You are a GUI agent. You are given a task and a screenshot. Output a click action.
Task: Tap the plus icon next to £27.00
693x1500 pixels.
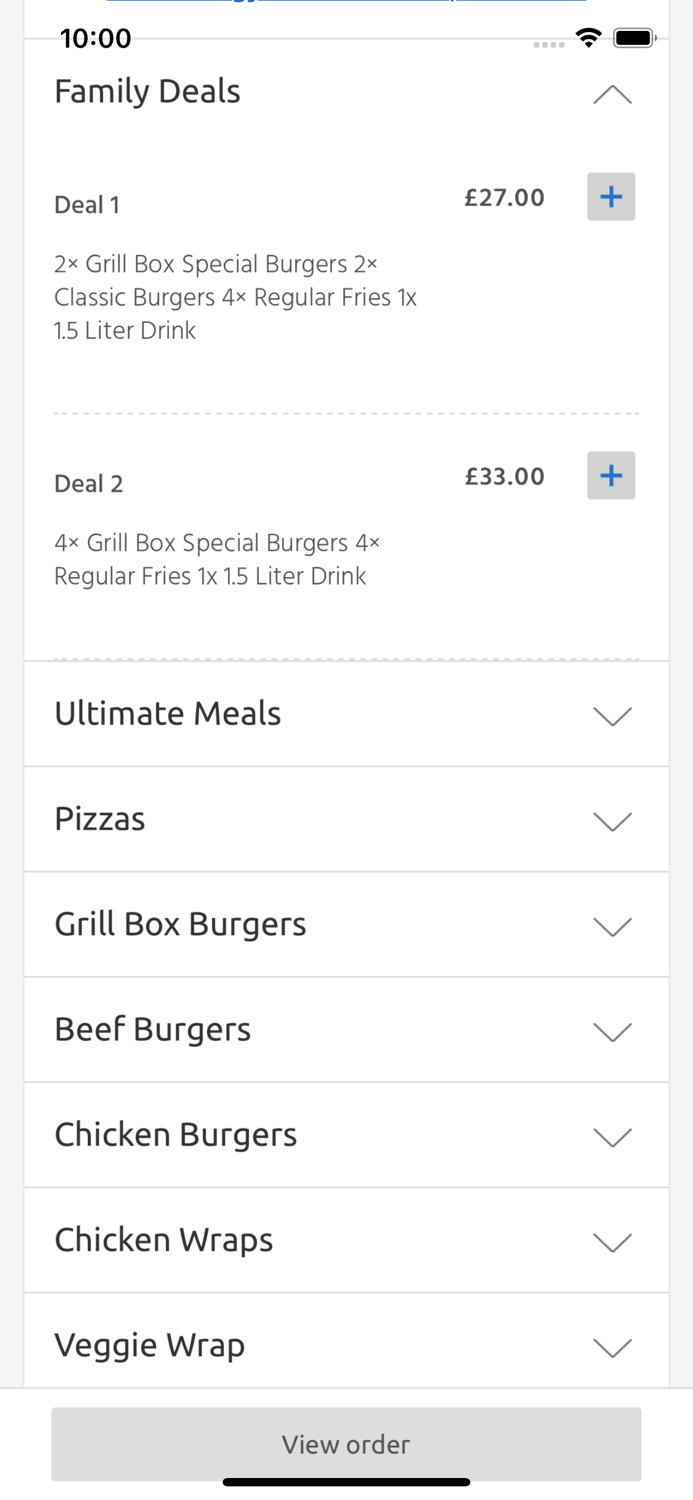pyautogui.click(x=611, y=197)
